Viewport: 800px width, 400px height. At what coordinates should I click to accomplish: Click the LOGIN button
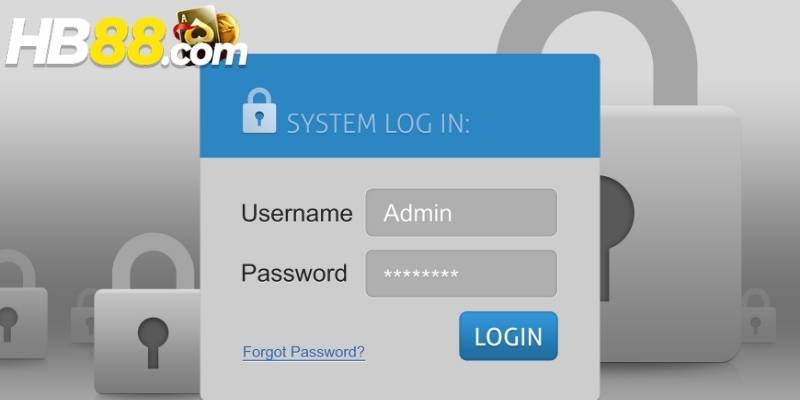(508, 336)
